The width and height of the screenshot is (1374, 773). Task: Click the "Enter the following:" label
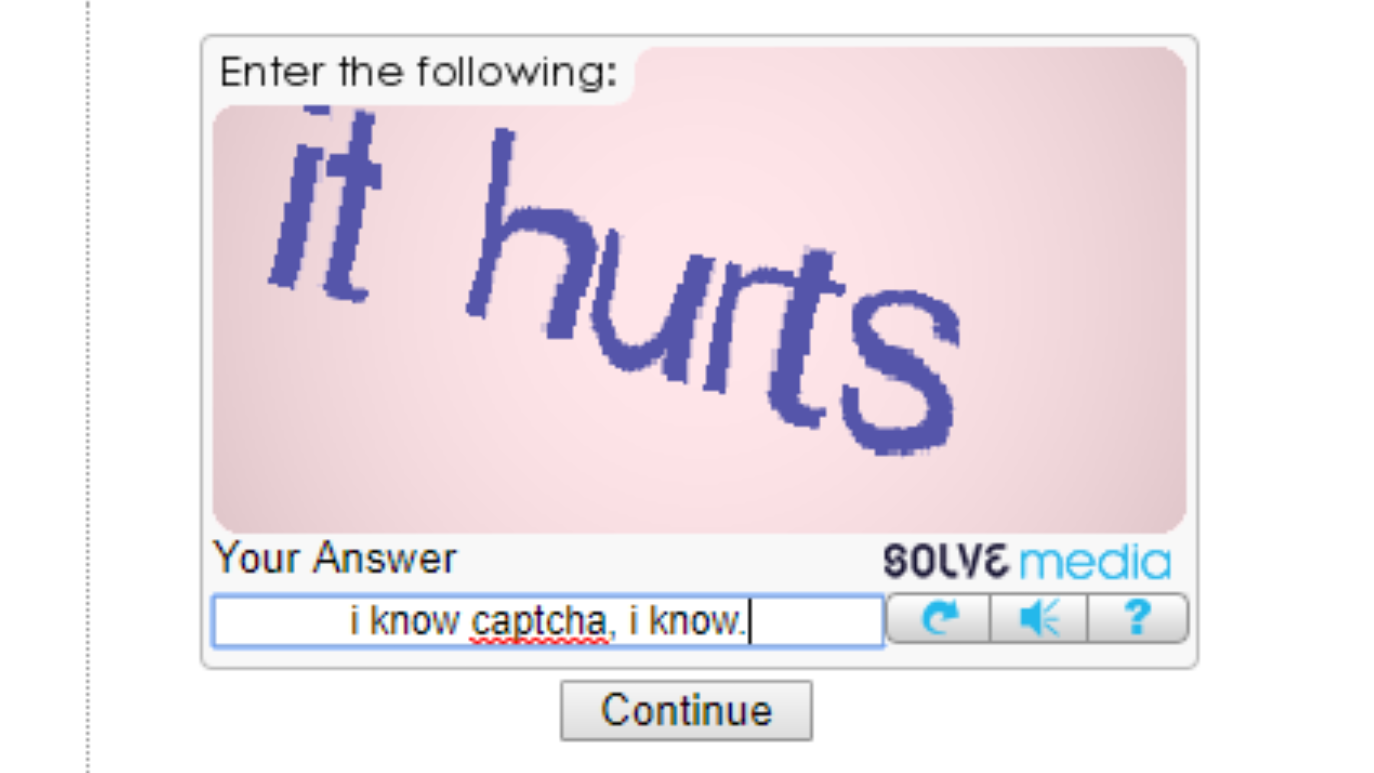[418, 73]
